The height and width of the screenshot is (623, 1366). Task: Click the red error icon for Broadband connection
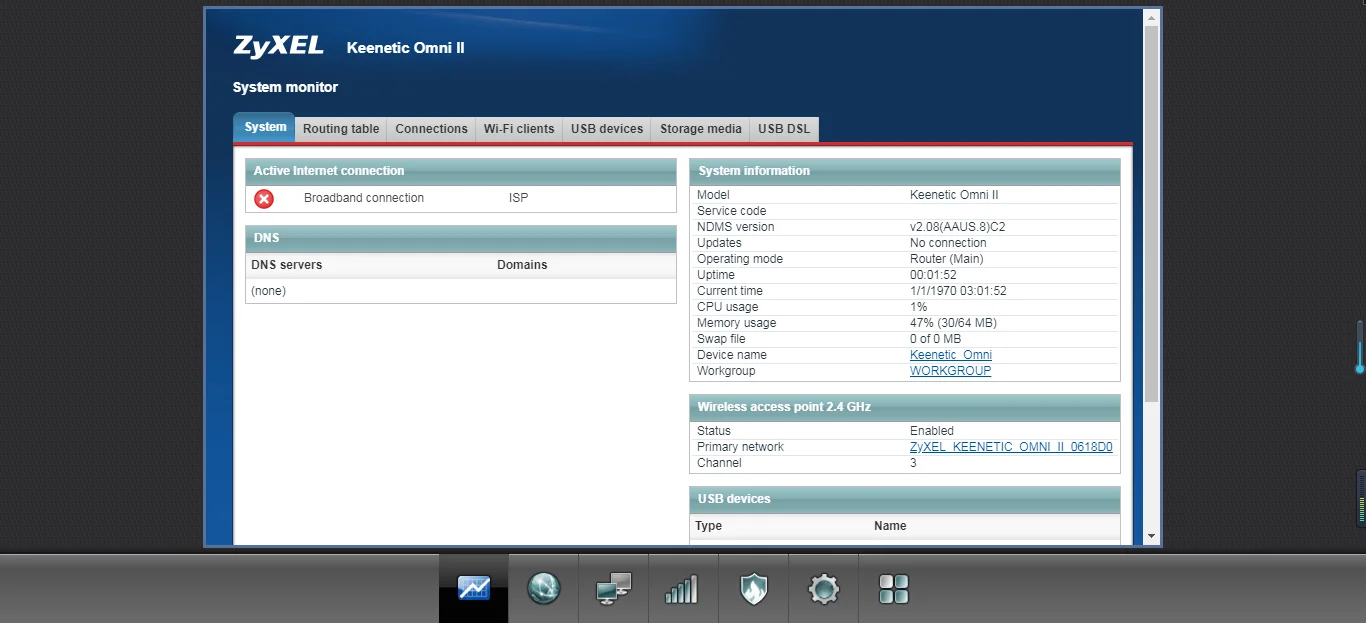[x=264, y=198]
